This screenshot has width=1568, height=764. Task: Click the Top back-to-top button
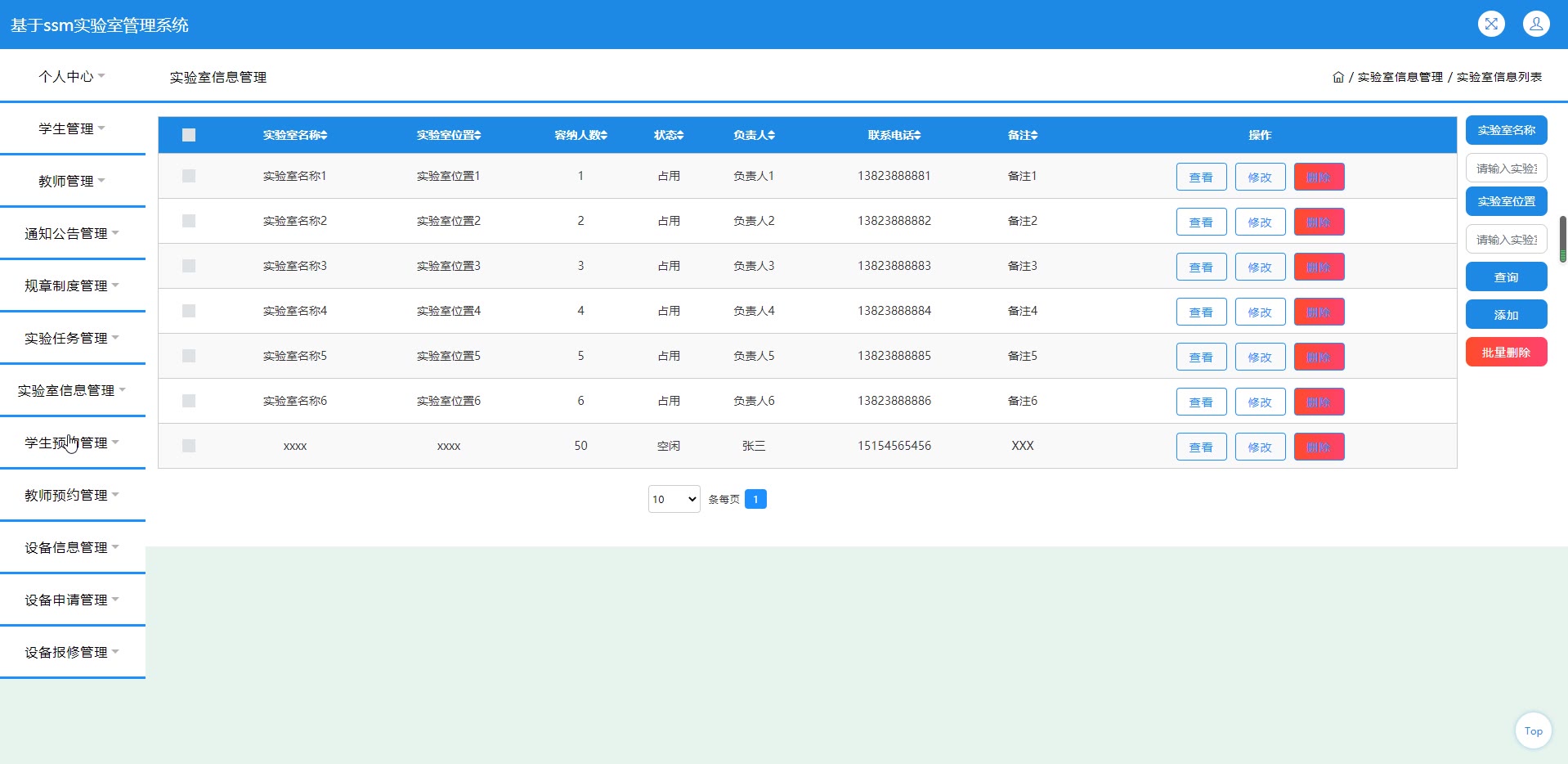(x=1533, y=730)
